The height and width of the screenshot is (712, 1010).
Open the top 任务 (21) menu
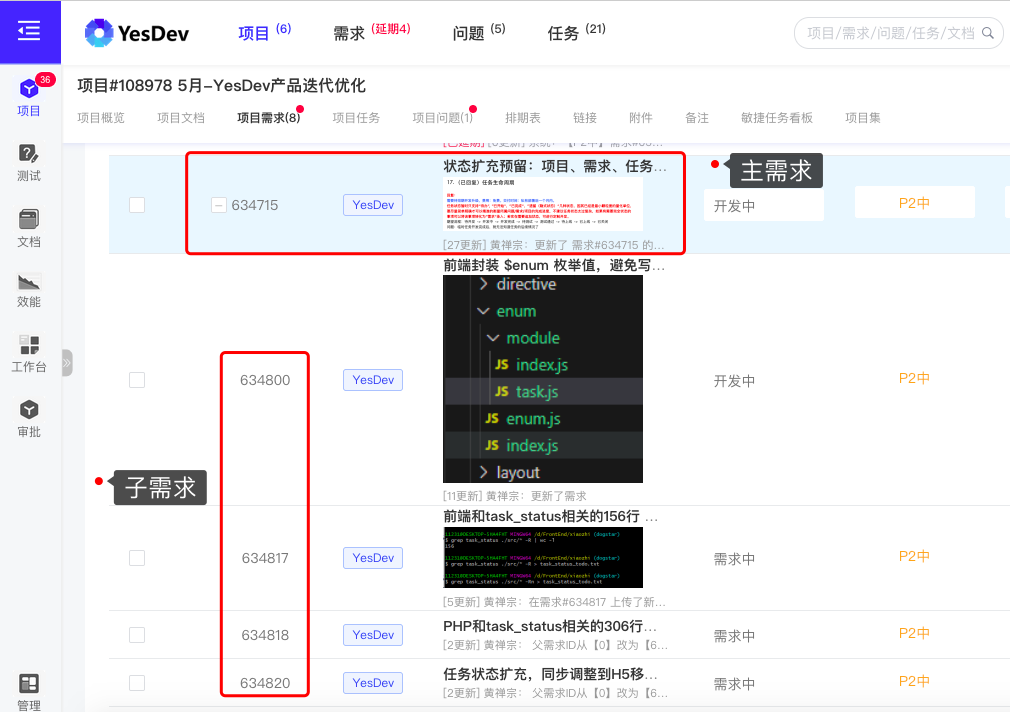tap(576, 32)
